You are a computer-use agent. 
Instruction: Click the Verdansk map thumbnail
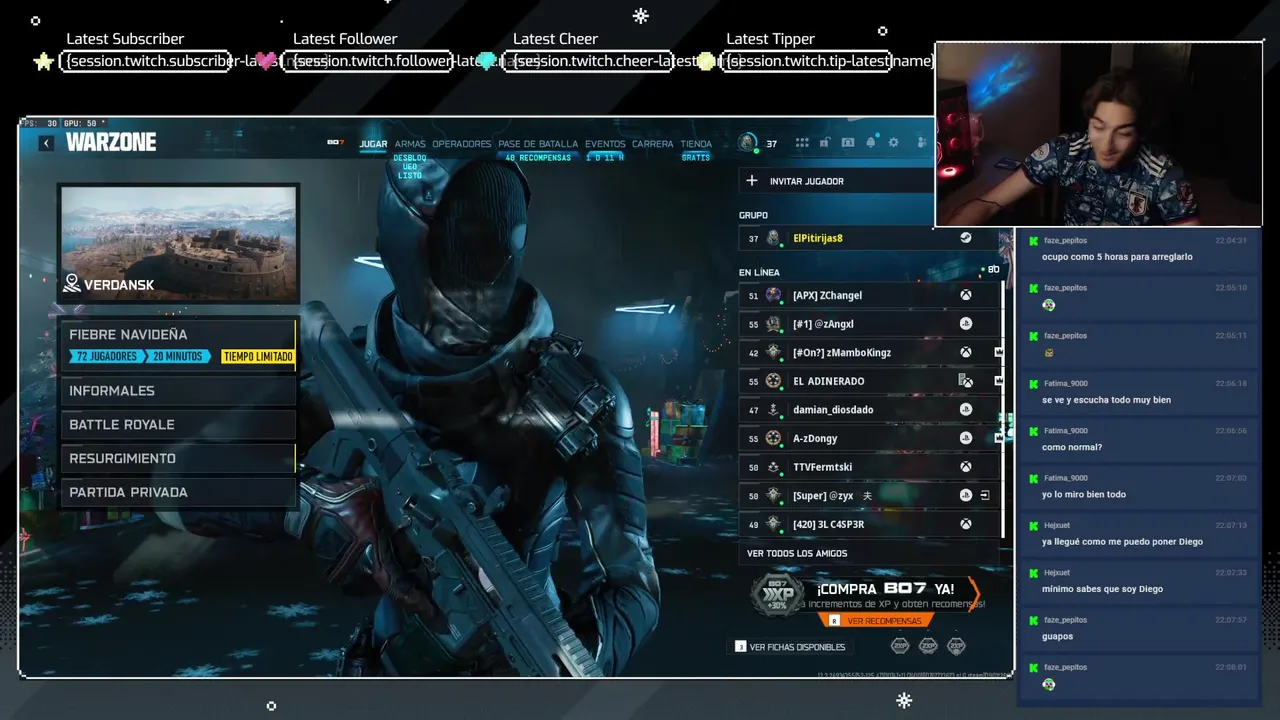(179, 243)
